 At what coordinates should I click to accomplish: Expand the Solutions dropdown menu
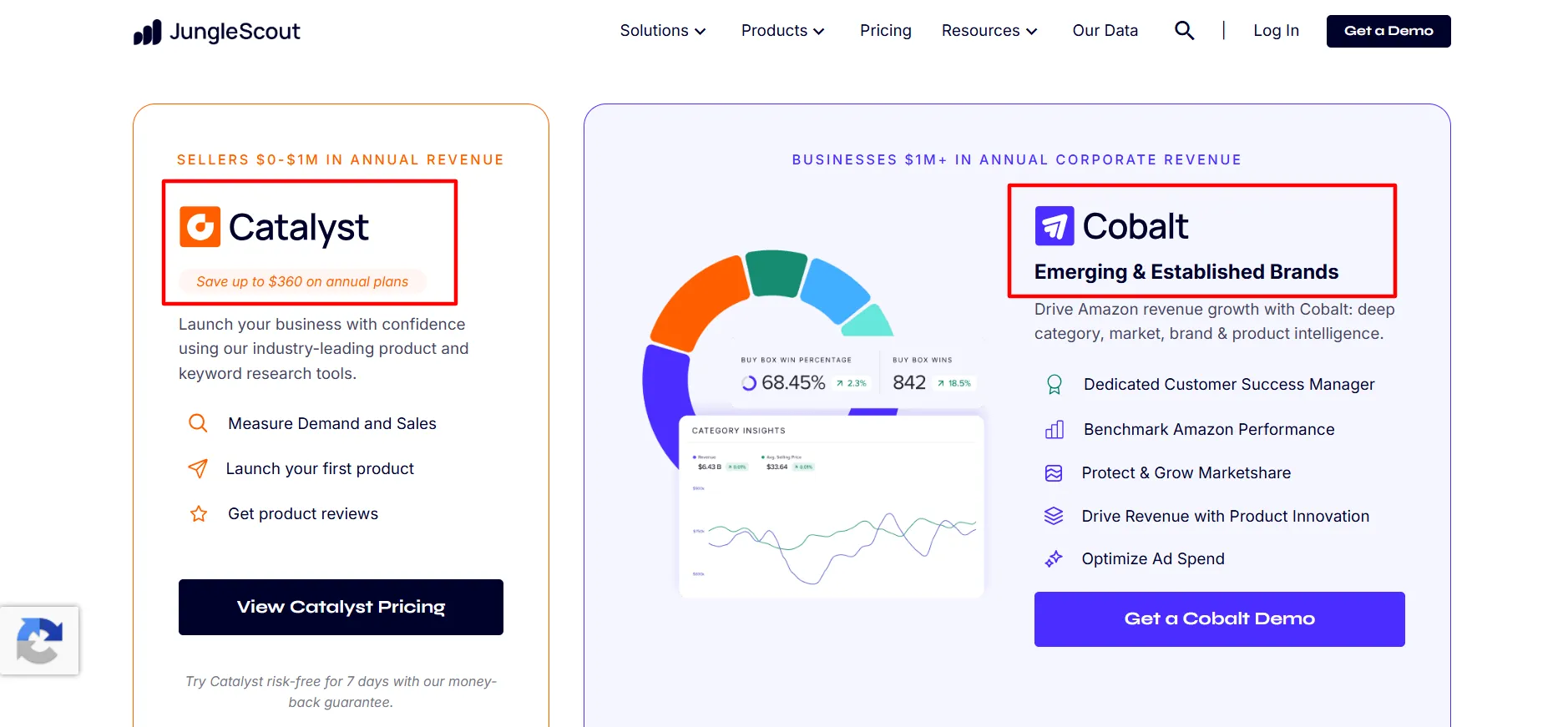pos(663,31)
